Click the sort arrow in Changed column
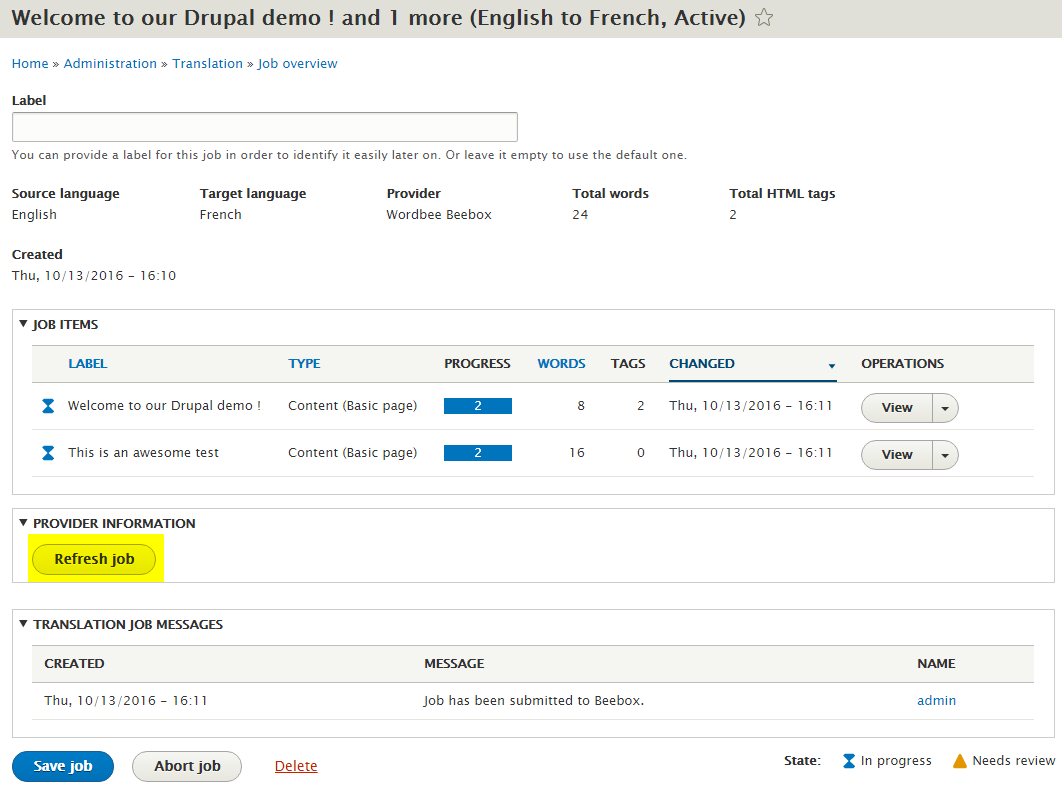Screen dimensions: 1062x793 tap(831, 366)
